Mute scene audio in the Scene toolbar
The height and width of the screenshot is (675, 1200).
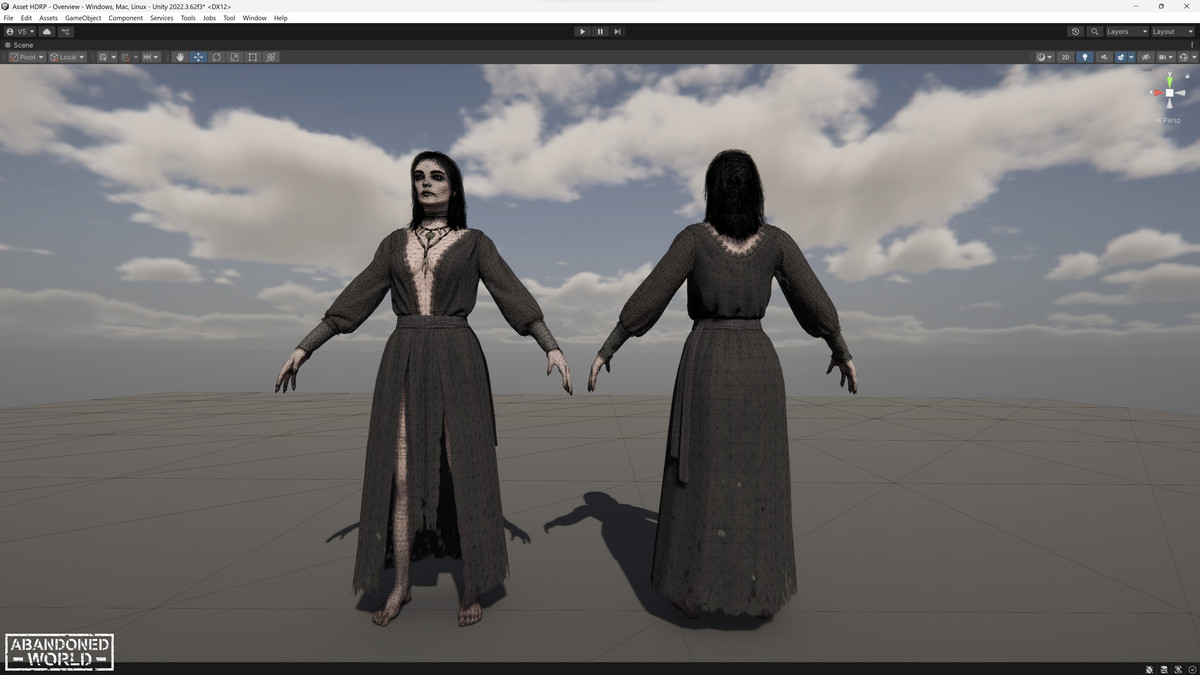pyautogui.click(x=1104, y=57)
